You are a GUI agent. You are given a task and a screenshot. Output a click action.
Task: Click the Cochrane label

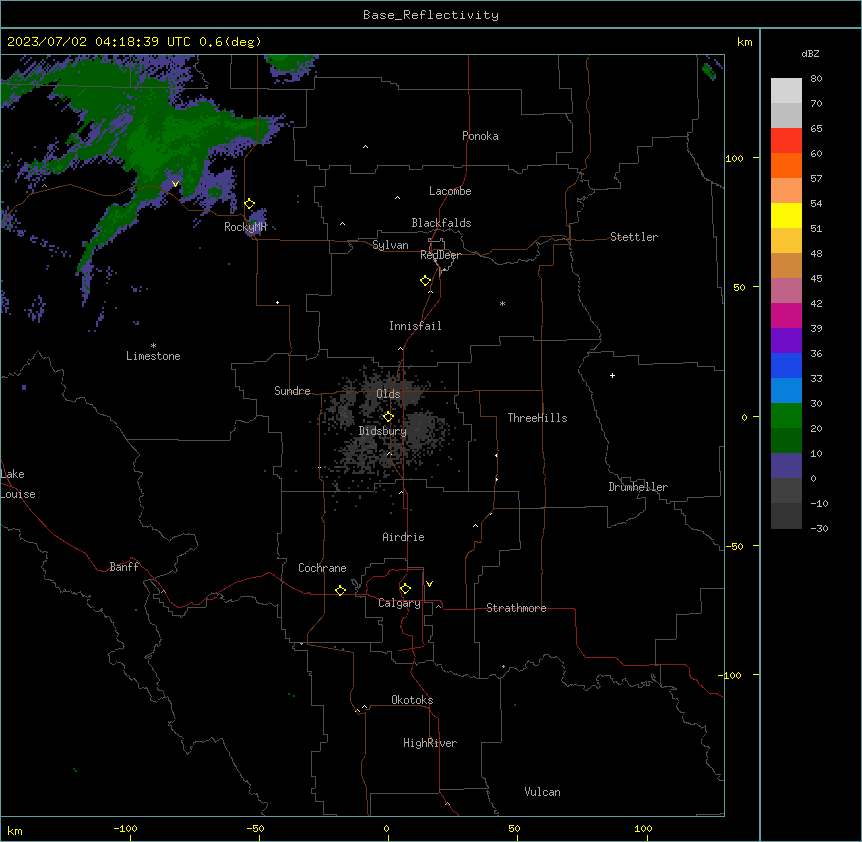coord(322,568)
